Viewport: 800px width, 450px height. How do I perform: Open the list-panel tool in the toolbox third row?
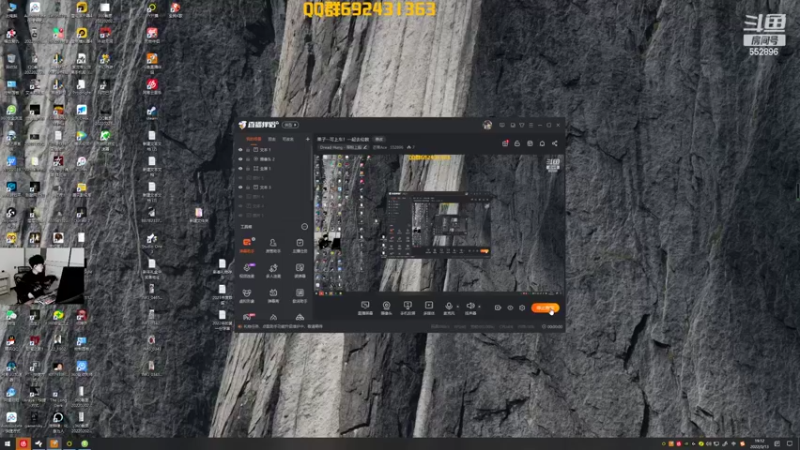click(x=299, y=295)
